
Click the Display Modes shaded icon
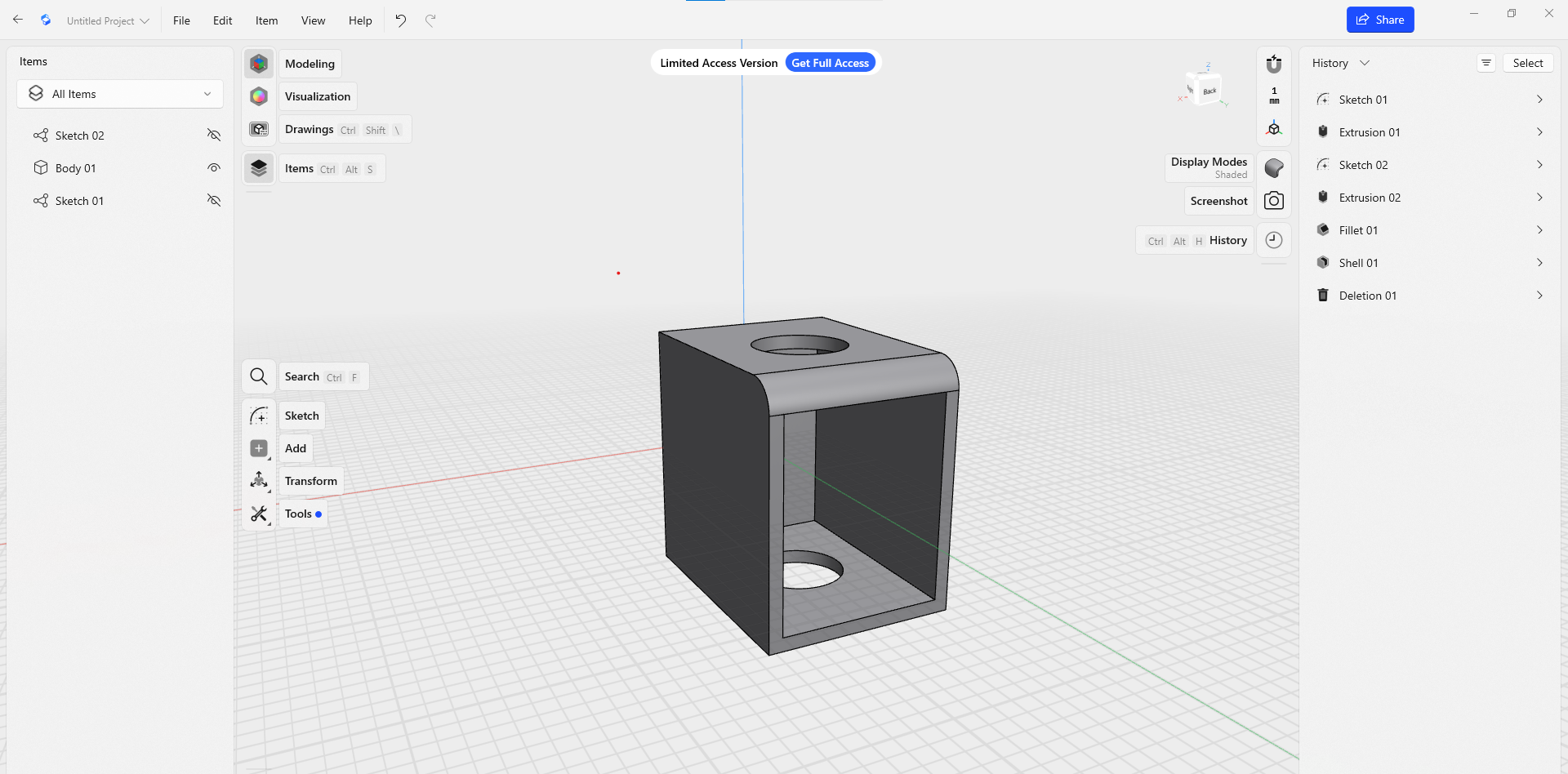(x=1274, y=168)
